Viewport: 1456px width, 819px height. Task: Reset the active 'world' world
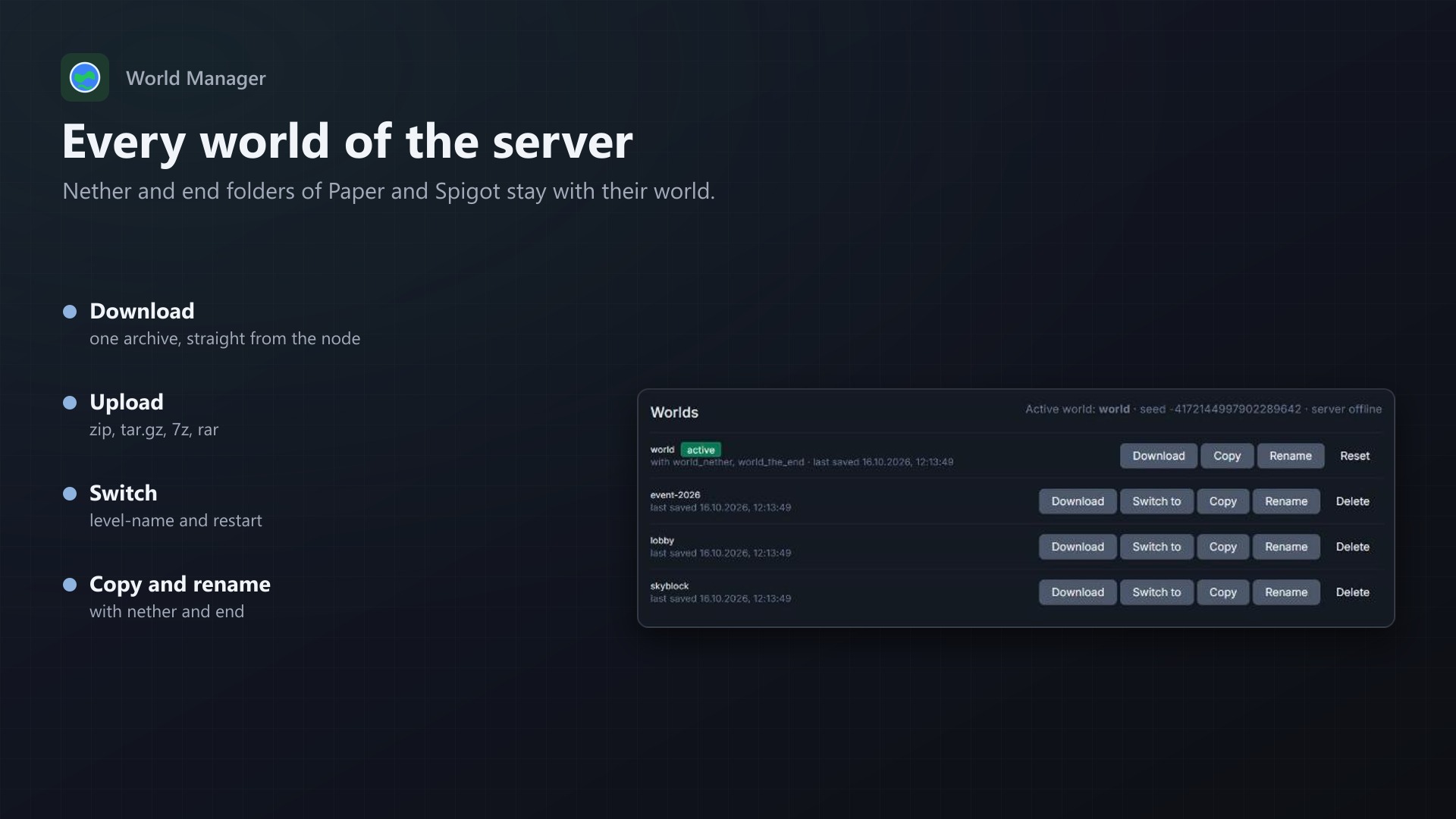[1354, 456]
